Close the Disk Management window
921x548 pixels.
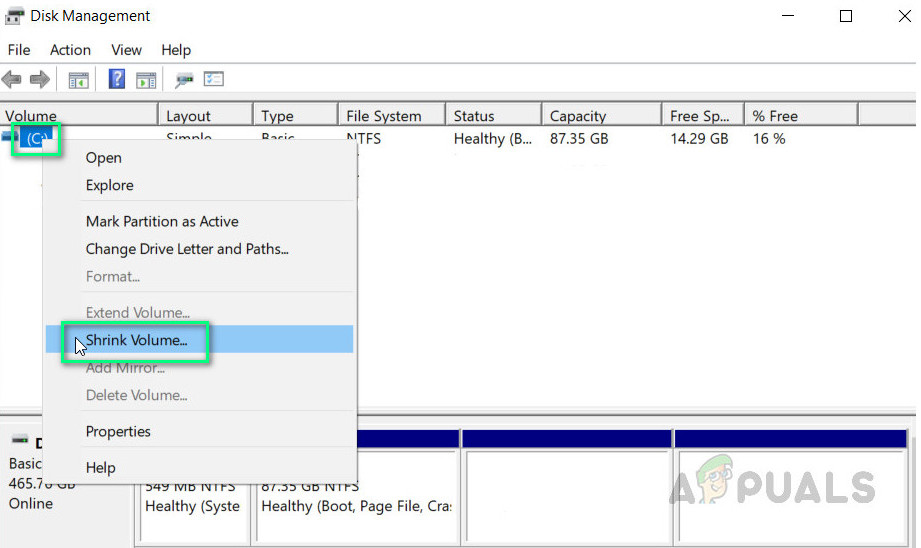click(905, 16)
